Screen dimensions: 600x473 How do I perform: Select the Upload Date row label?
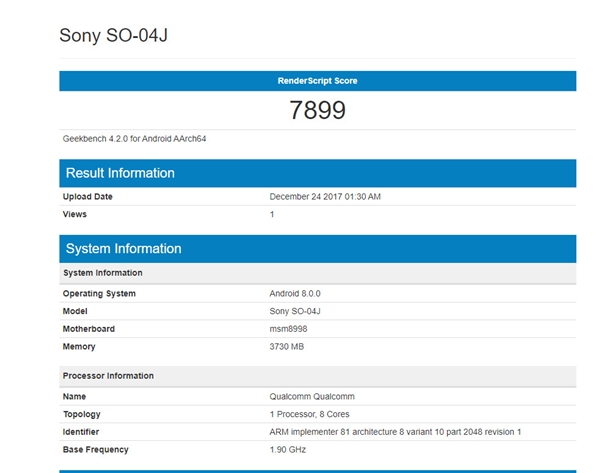(88, 197)
